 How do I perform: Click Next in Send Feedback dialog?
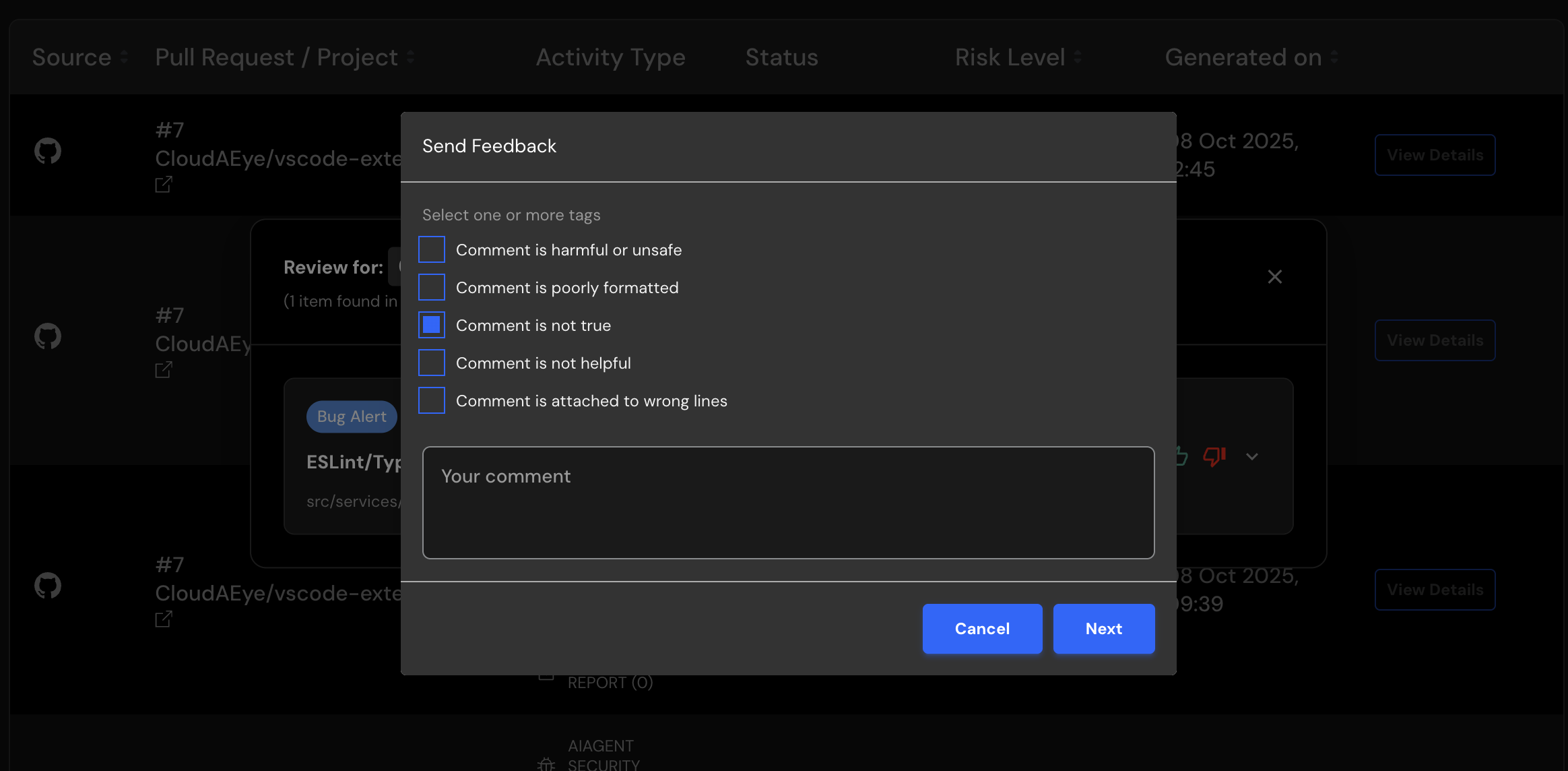point(1103,629)
